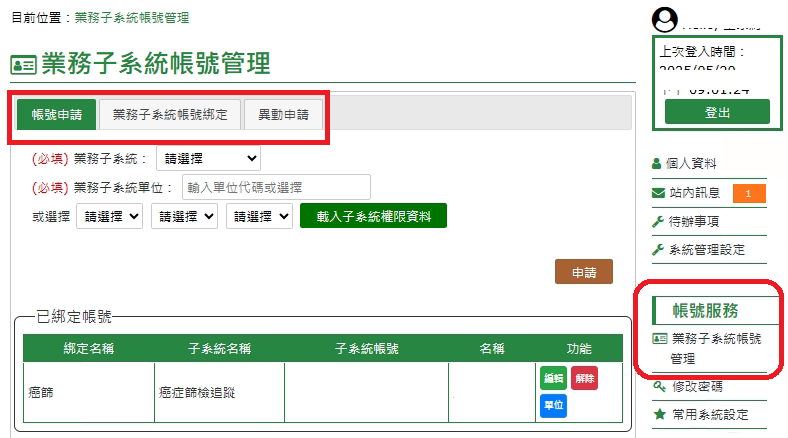Select the 帳號申請 tab
Screen dimensions: 788x438
tap(56, 114)
